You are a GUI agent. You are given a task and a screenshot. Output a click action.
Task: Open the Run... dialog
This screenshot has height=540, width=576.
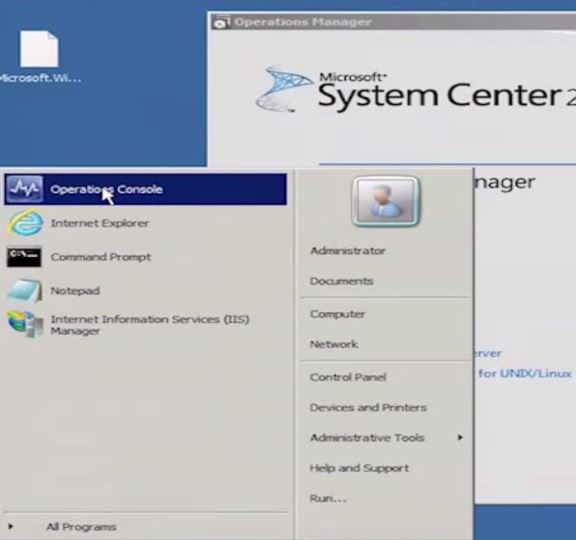[328, 498]
